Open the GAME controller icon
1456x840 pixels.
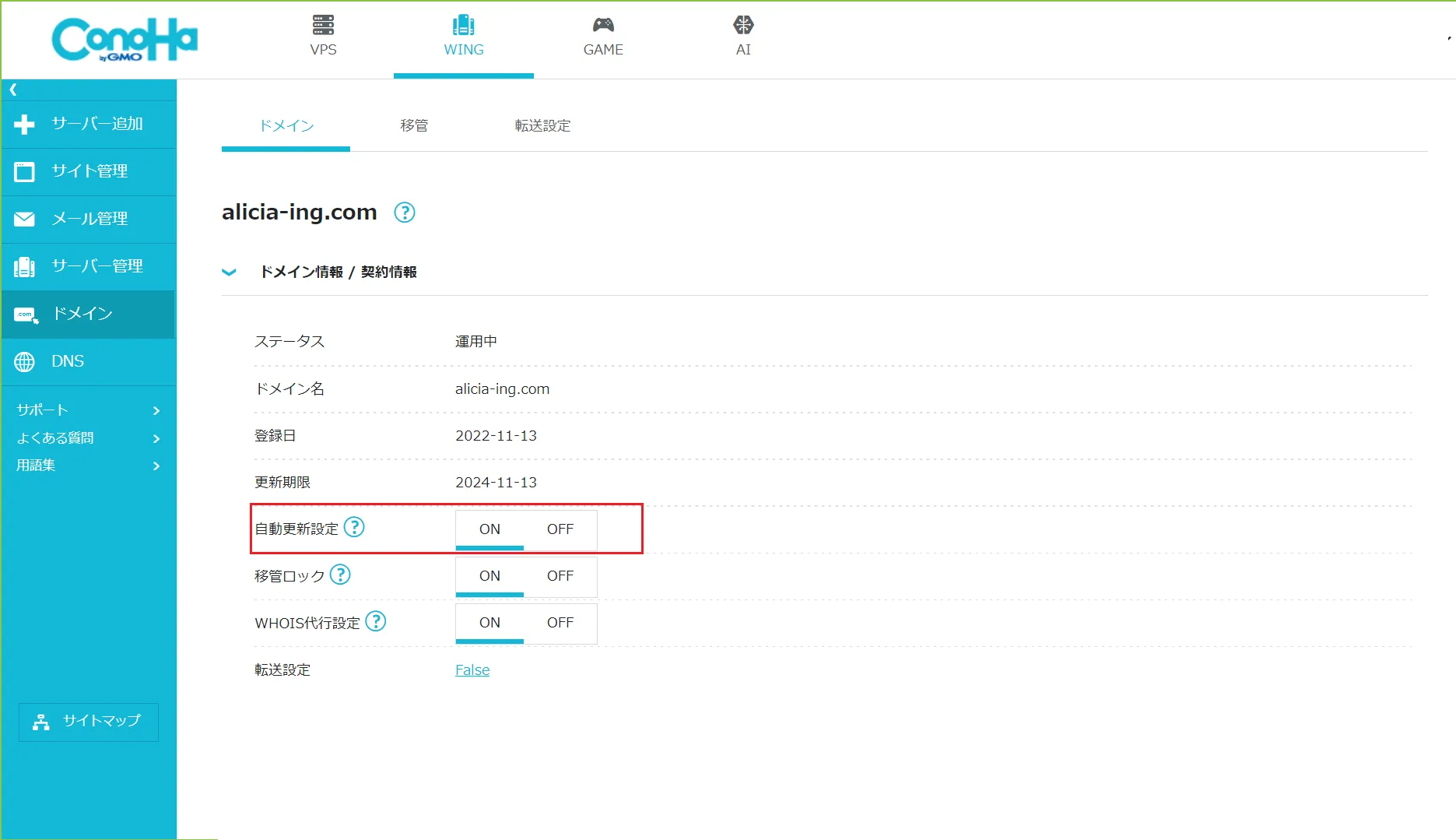pos(603,25)
